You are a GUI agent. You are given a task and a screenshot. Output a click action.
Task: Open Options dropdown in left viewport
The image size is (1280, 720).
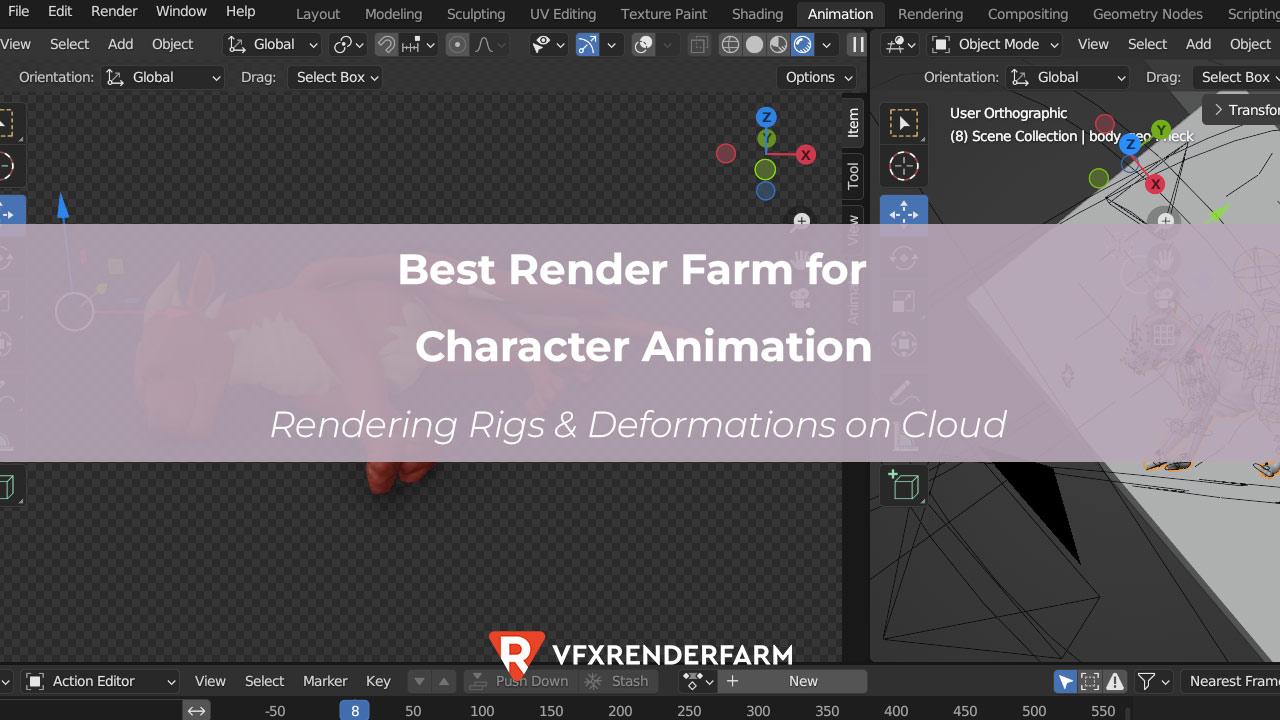click(x=817, y=77)
